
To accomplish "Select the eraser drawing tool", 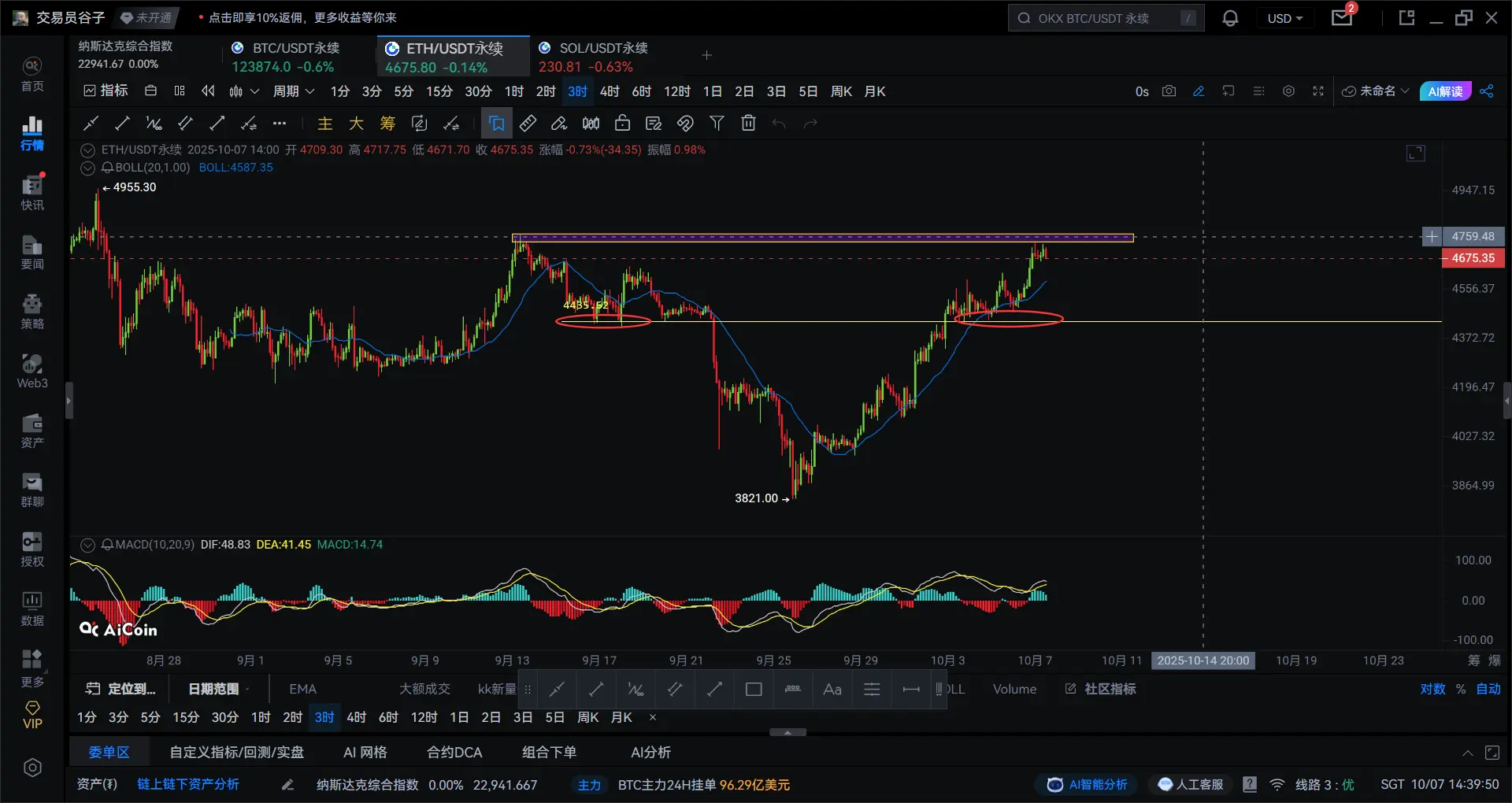I will [x=559, y=123].
